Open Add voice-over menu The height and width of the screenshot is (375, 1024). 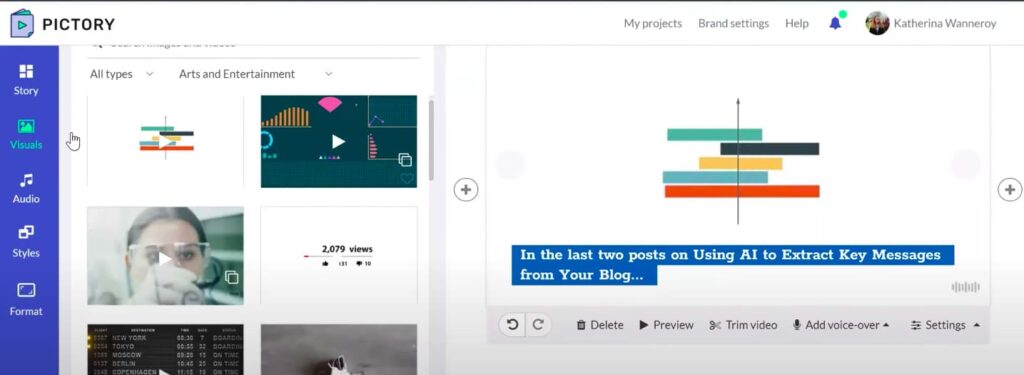pyautogui.click(x=841, y=325)
